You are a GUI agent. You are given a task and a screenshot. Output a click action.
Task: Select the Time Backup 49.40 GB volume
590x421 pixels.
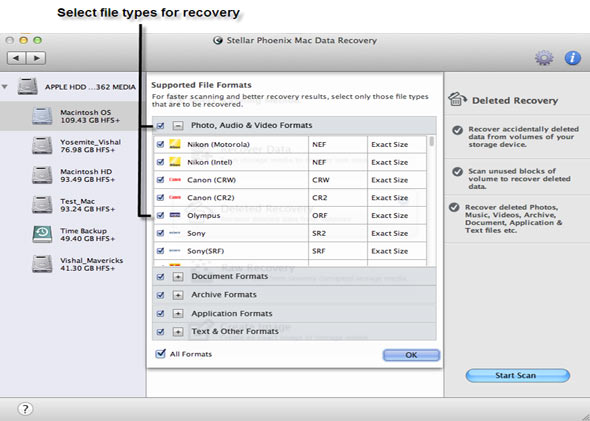click(73, 234)
